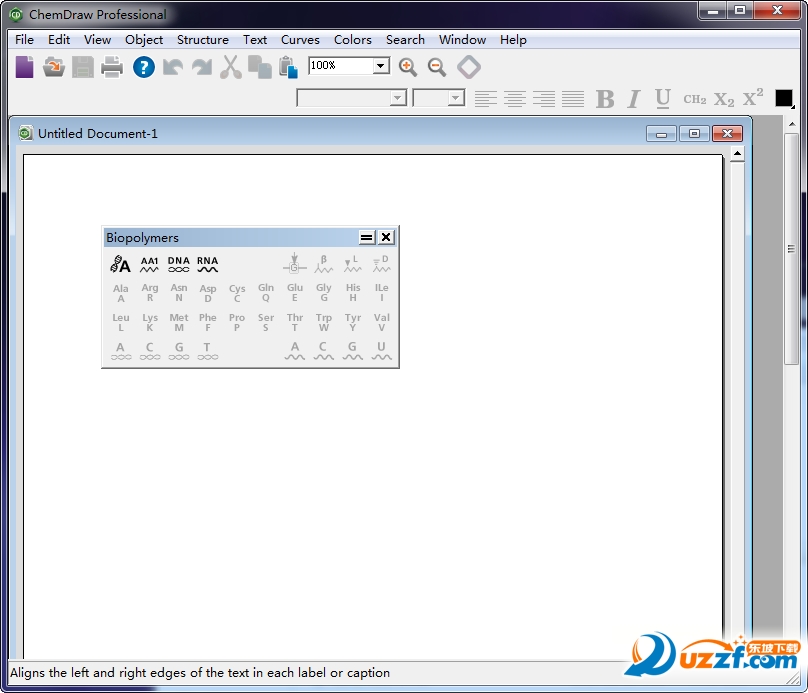
Task: Open the Biopolymers panel menu button
Action: (366, 238)
